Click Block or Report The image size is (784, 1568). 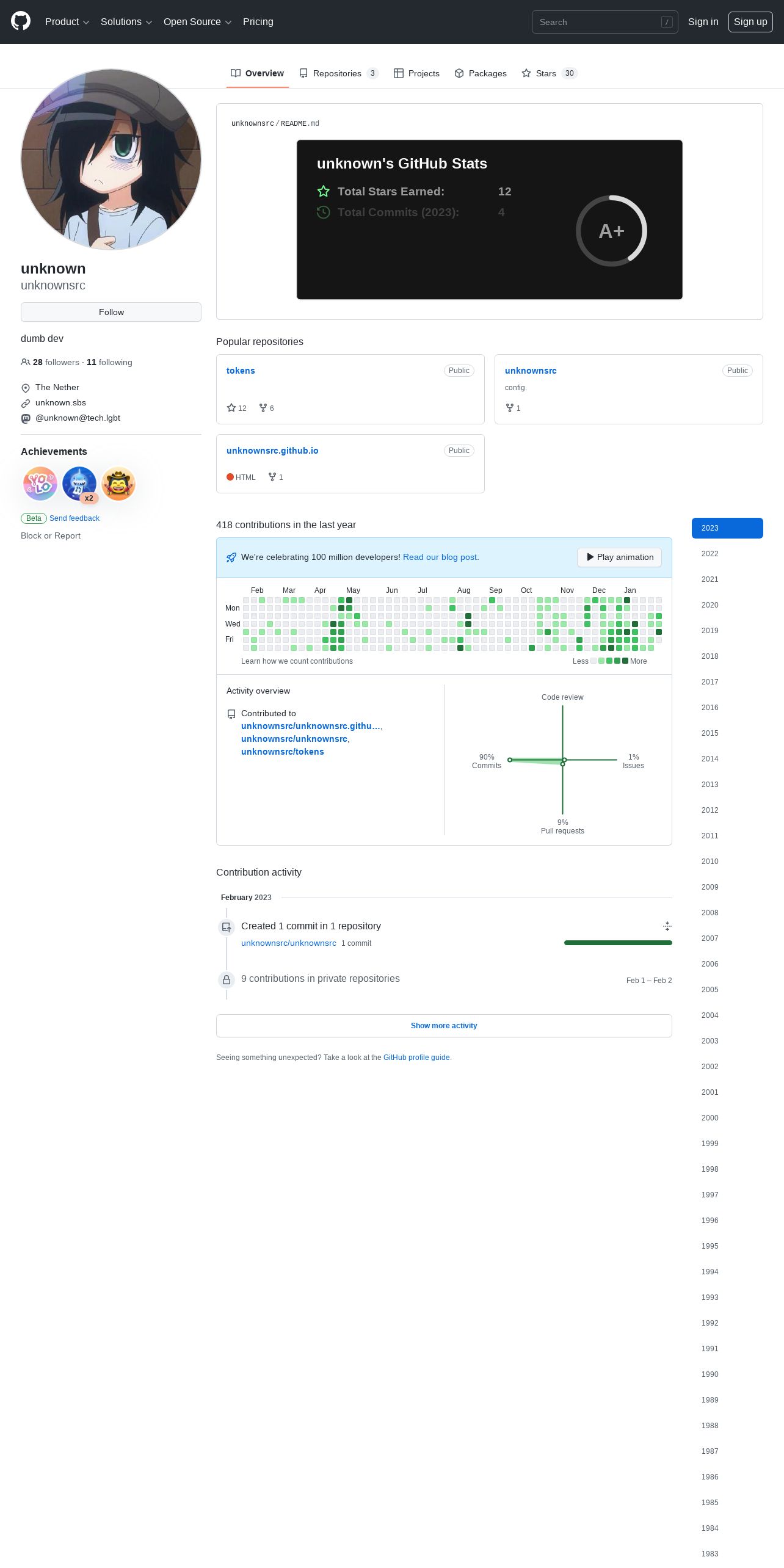tap(51, 535)
